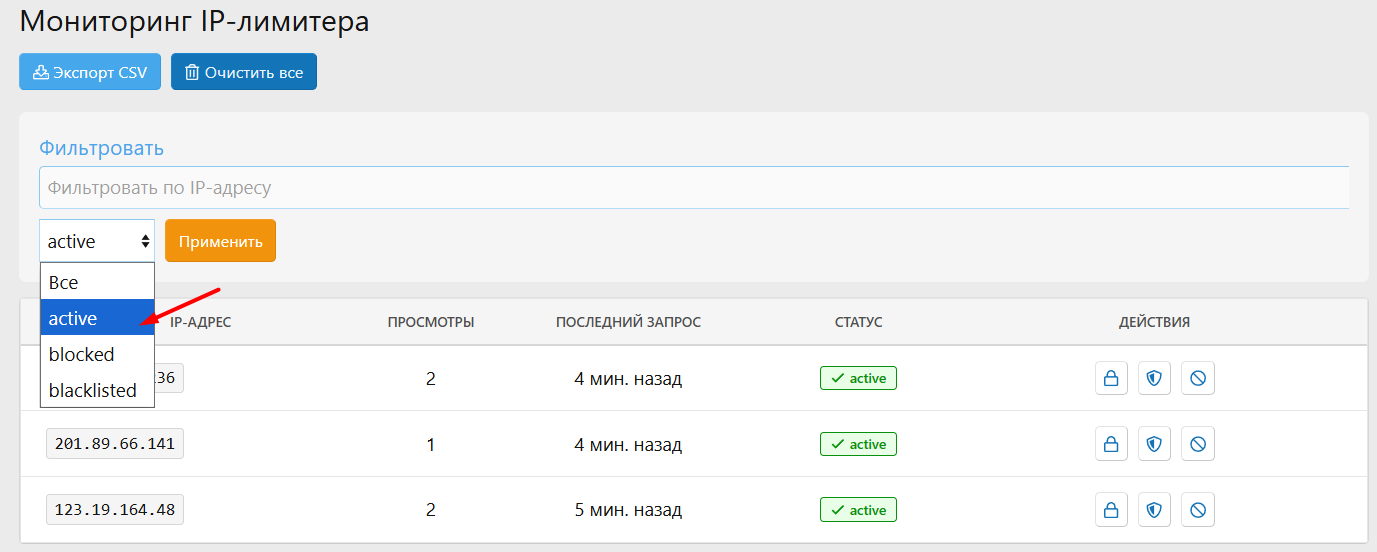Click lock icon for IP 201.89.66.141

(1111, 444)
